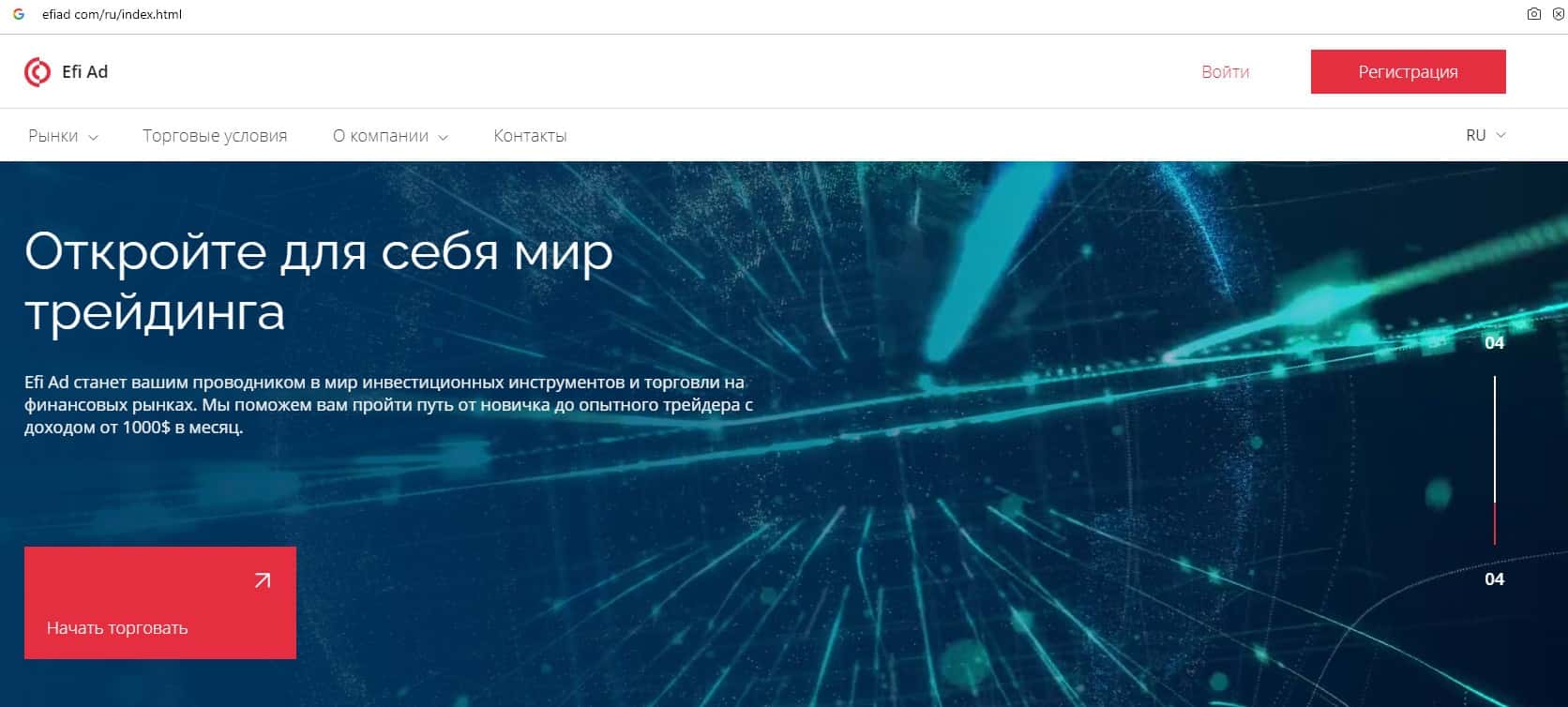Image resolution: width=1568 pixels, height=707 pixels.
Task: Click the circled X icon at top right
Action: click(1559, 14)
